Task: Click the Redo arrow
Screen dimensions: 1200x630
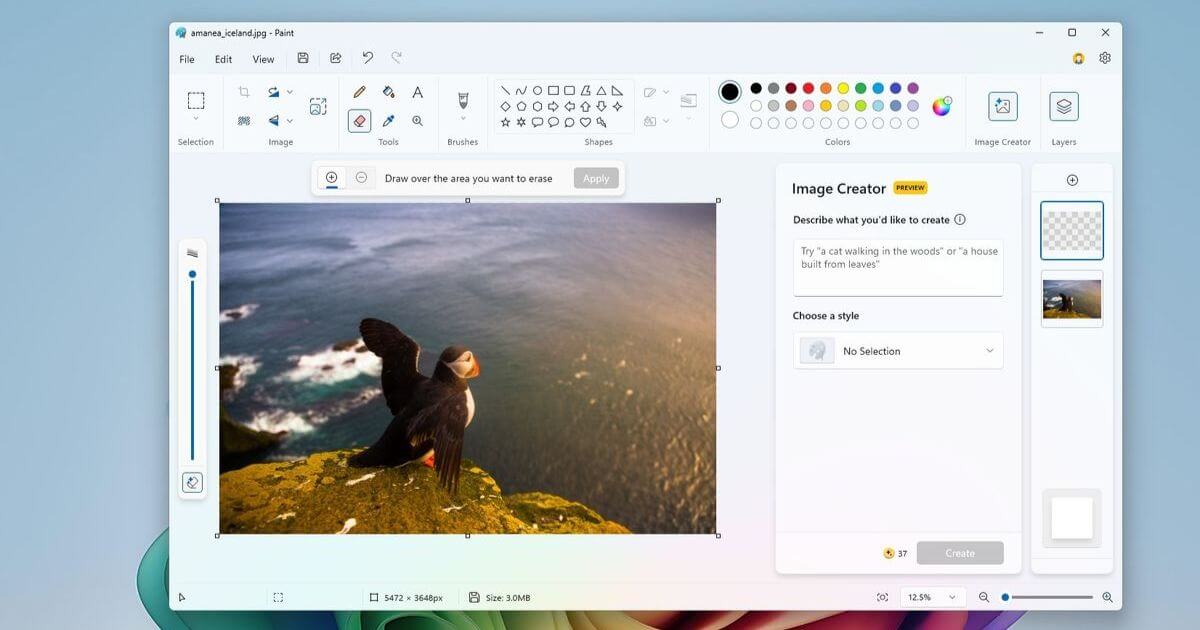Action: 397,58
